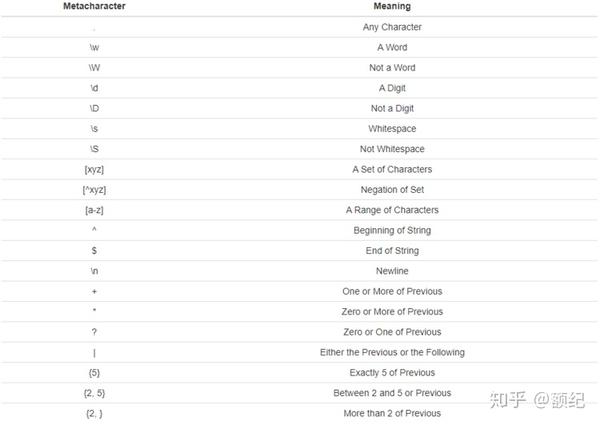Click the "Whitespace" meaning cell
Image resolution: width=600 pixels, height=425 pixels.
(x=391, y=128)
